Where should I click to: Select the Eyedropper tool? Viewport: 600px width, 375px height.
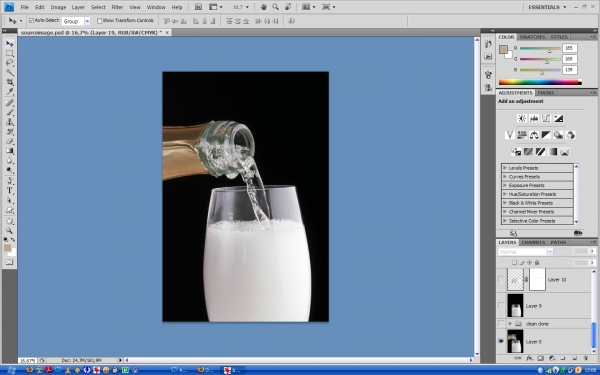[x=9, y=92]
